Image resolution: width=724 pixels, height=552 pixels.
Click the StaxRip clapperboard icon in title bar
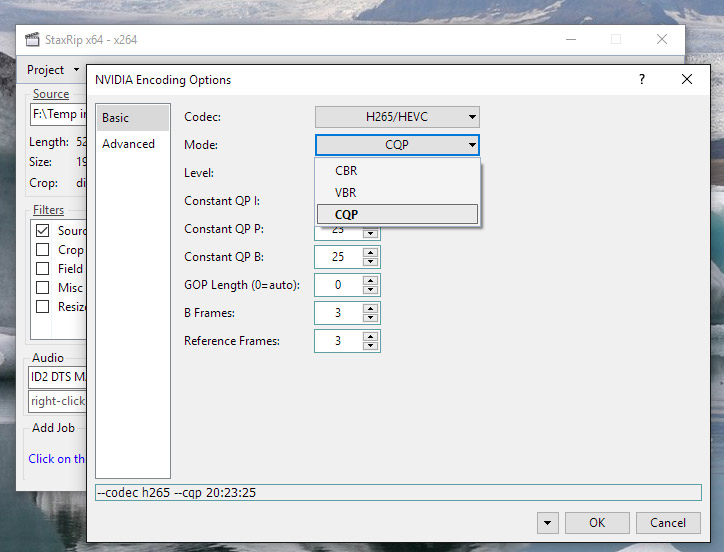coord(32,39)
